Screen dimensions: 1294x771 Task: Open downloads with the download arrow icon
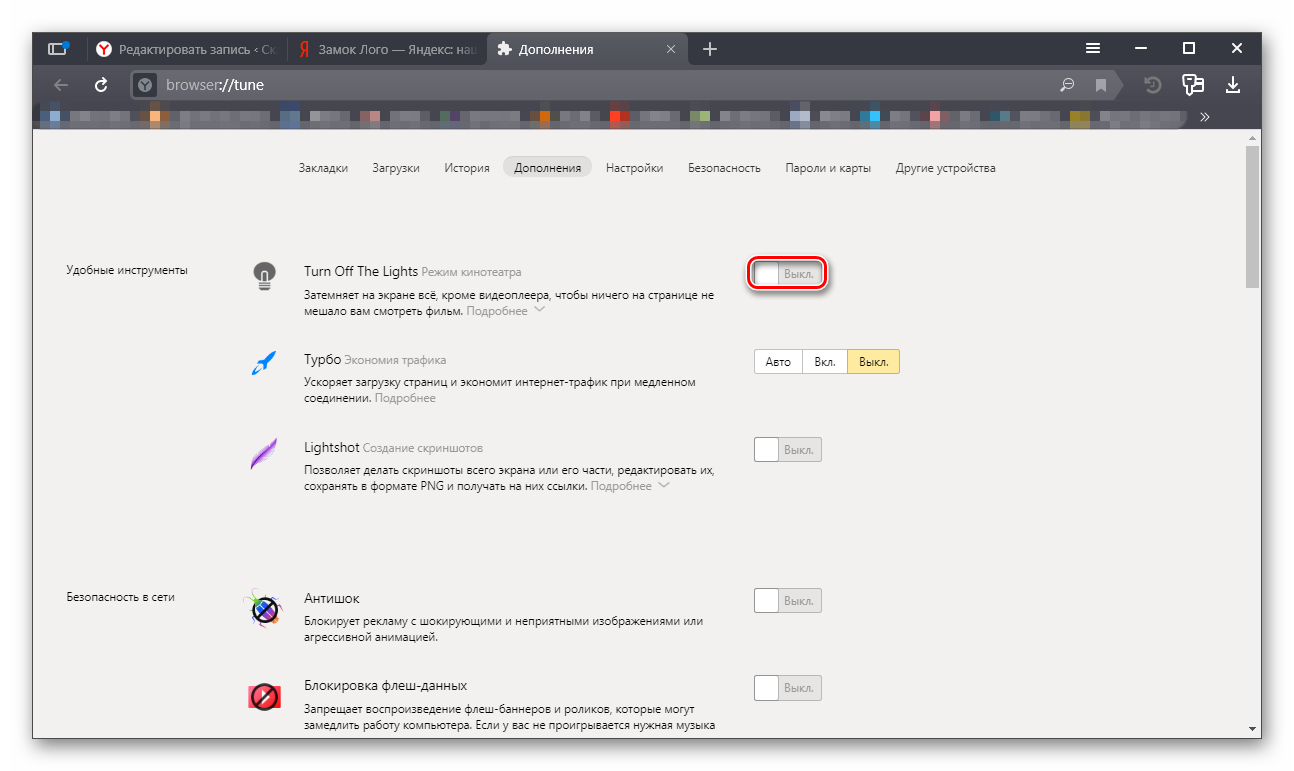click(1233, 85)
